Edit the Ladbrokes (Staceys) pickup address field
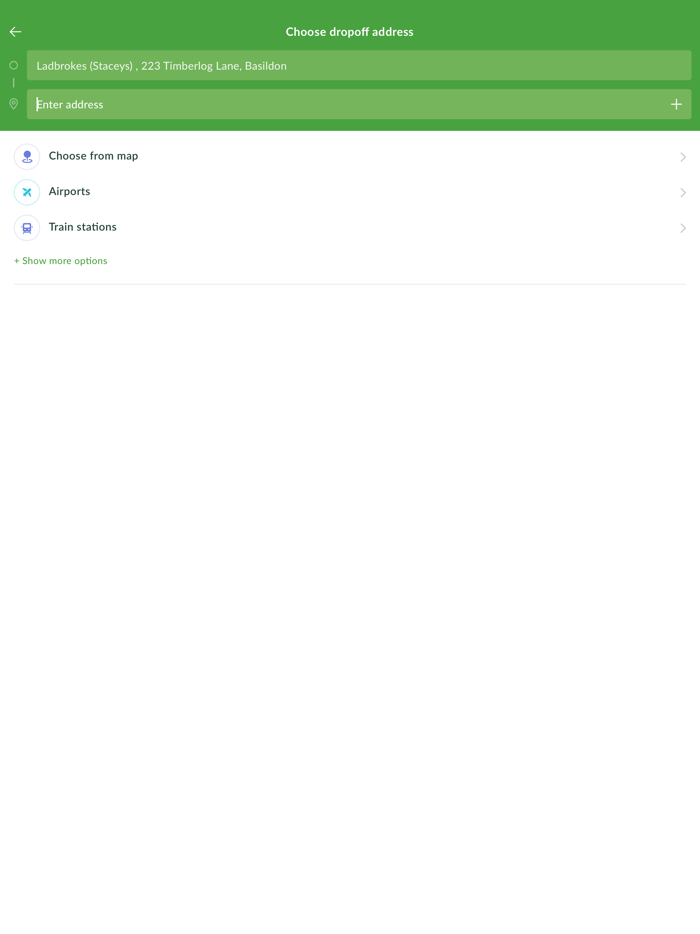Screen dimensions: 700x934 (359, 66)
